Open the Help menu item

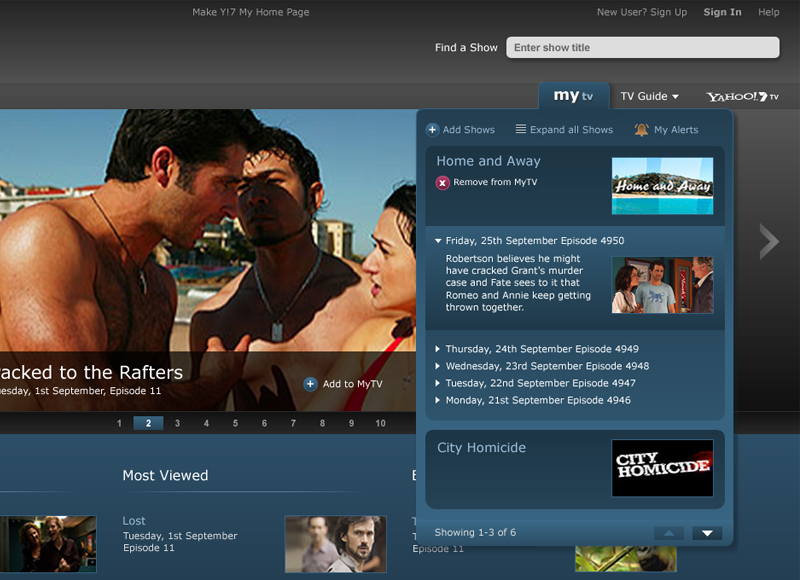[x=768, y=12]
